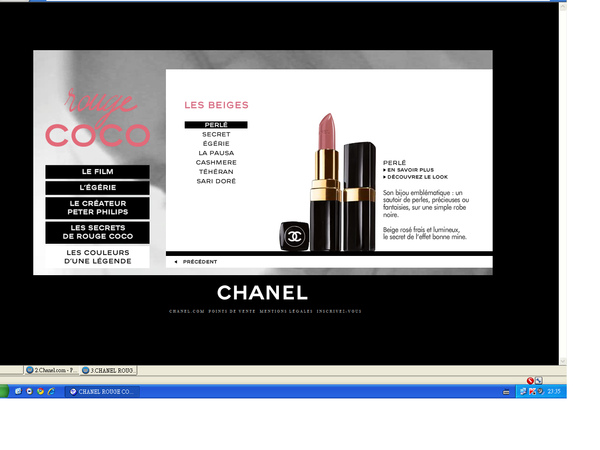Viewport: 600px width, 450px height.
Task: Select LES COULEURS D'UNE LÉGENDE menu
Action: [98, 257]
